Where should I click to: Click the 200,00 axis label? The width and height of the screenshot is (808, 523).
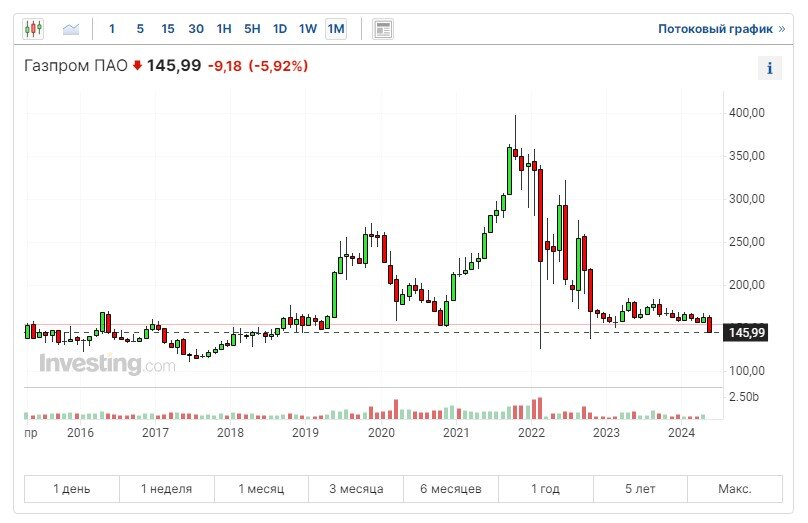pos(747,284)
